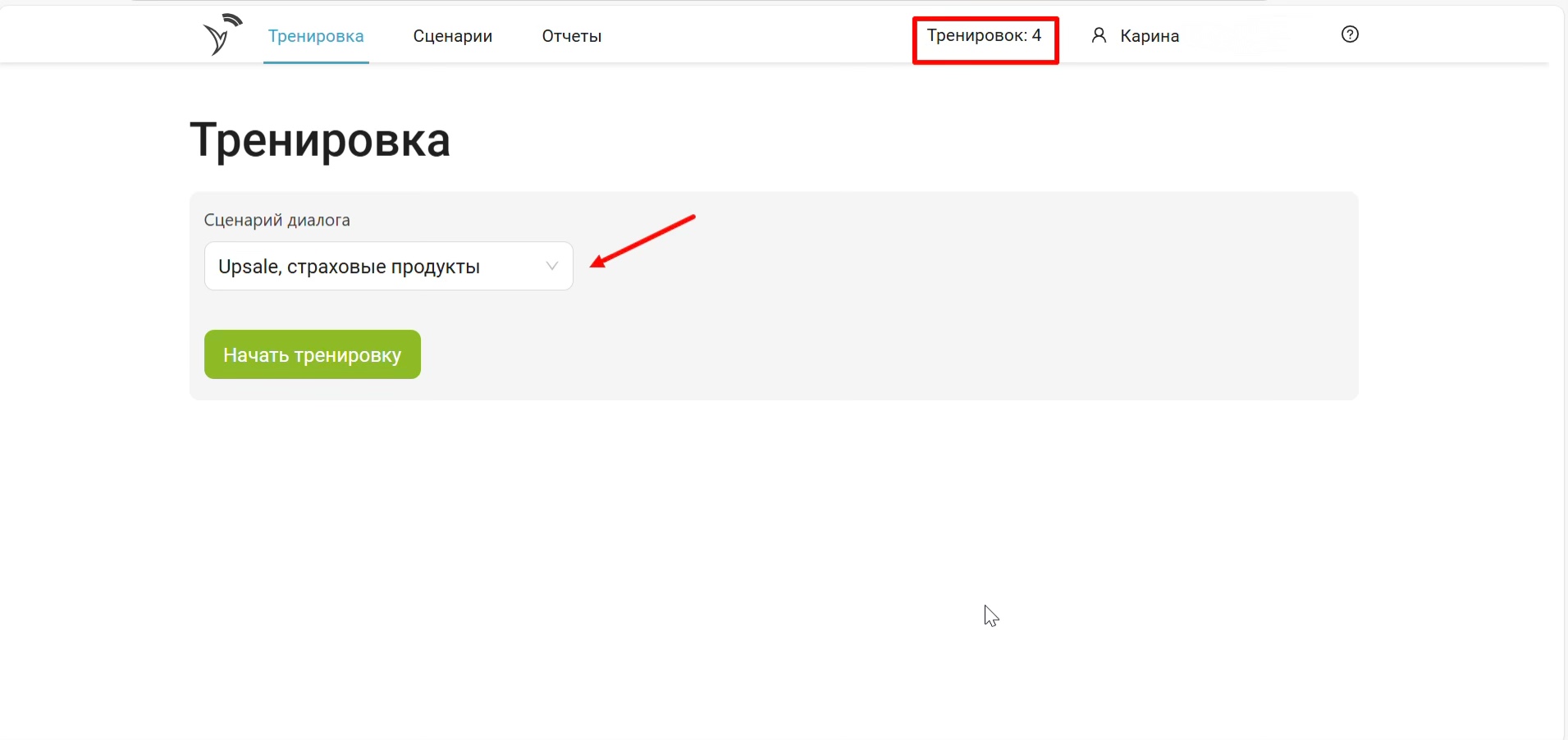This screenshot has width=1568, height=740.
Task: Click the bird logo in the header
Action: [x=222, y=34]
